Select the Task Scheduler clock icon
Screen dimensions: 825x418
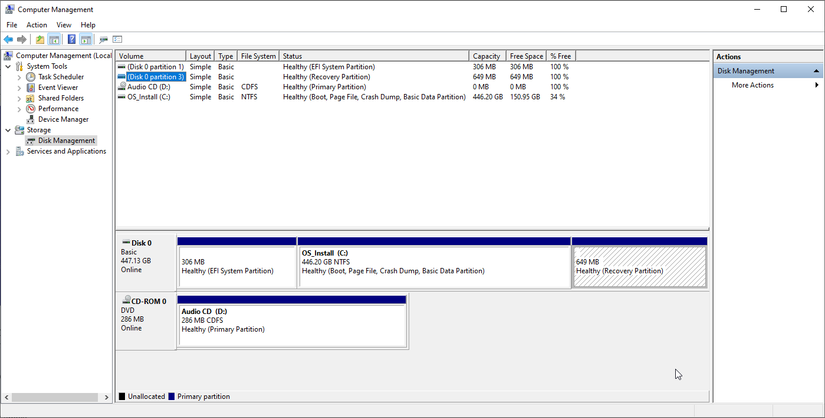(x=31, y=77)
